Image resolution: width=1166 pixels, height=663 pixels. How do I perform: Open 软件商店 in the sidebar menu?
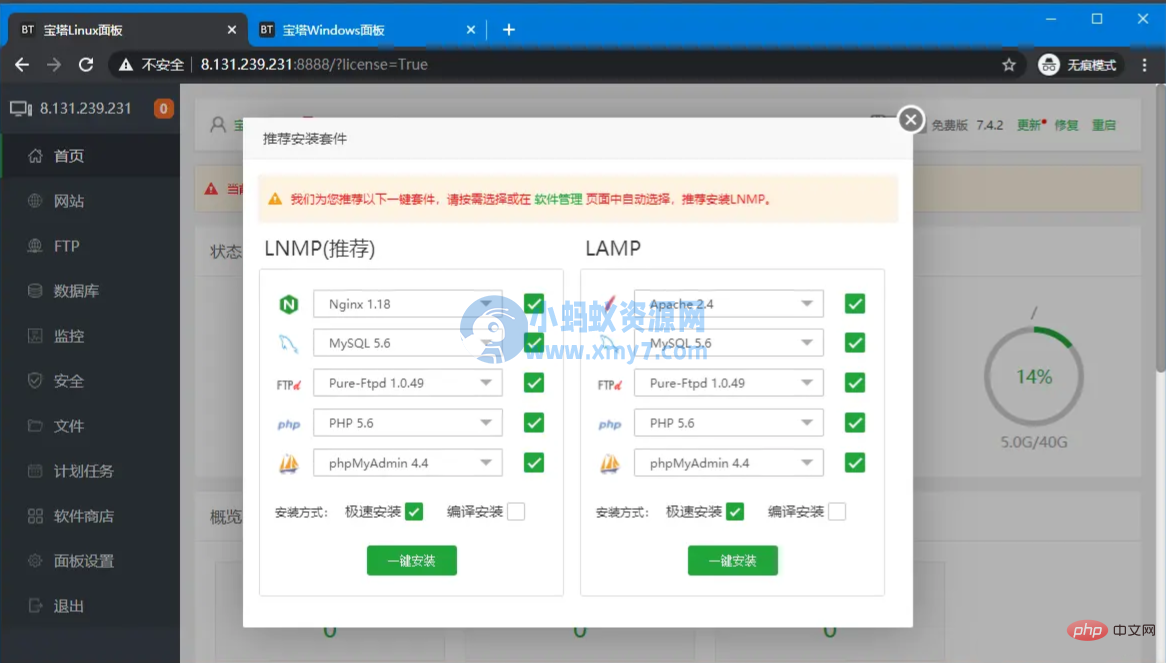point(90,516)
